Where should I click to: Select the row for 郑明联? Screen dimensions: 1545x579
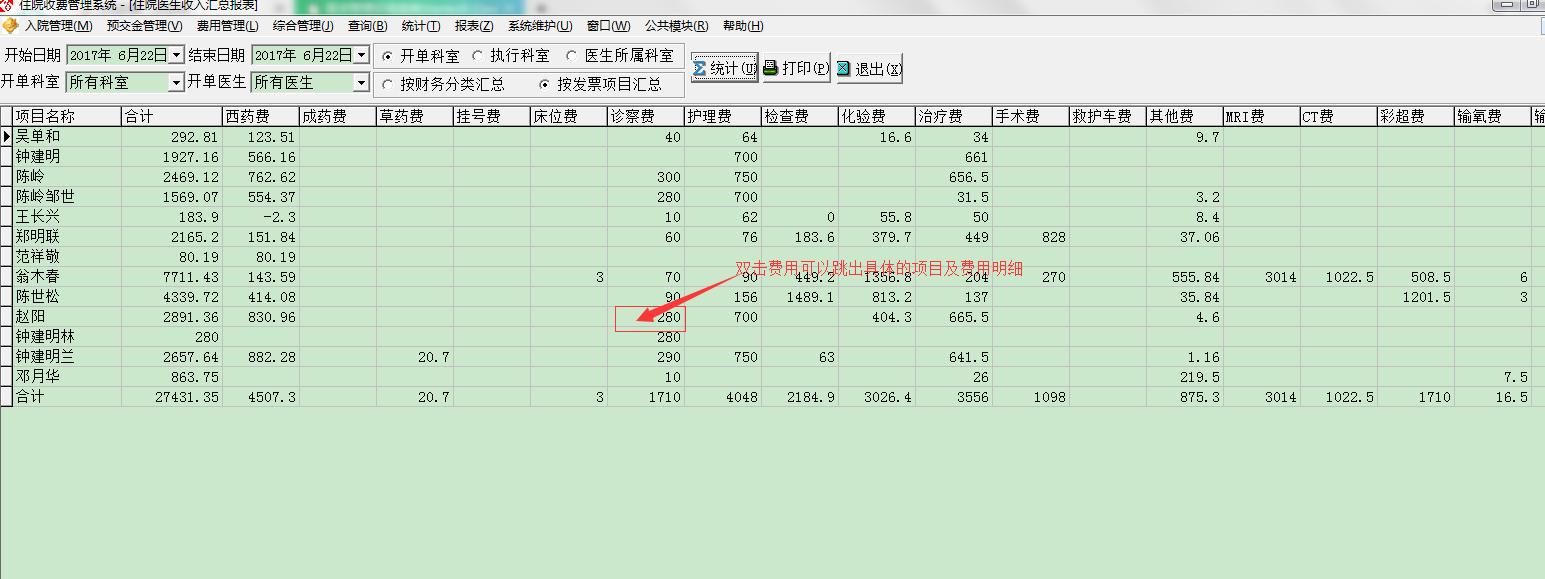point(772,237)
